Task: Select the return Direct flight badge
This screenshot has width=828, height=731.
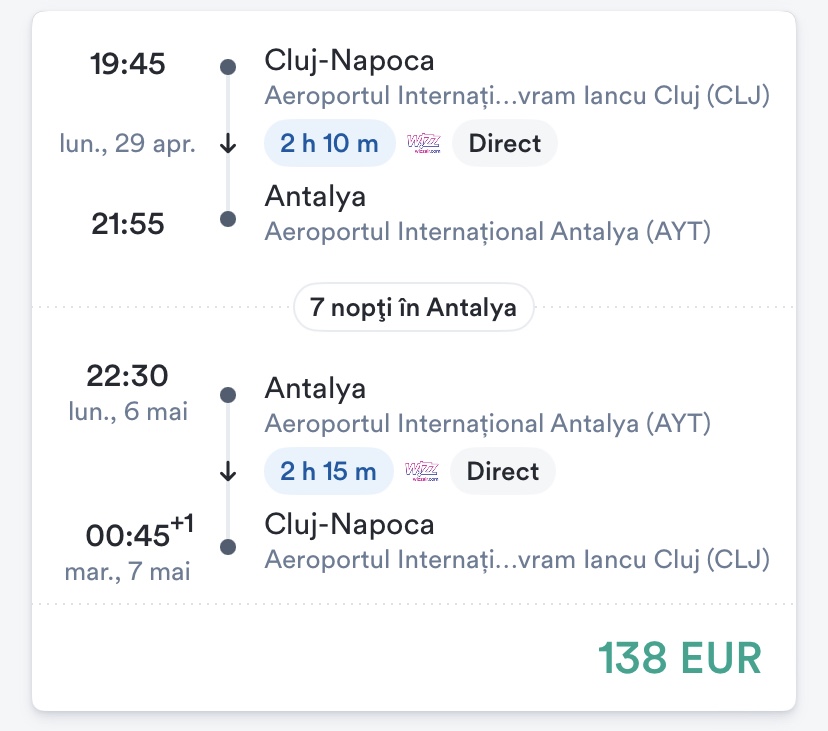Action: (502, 471)
